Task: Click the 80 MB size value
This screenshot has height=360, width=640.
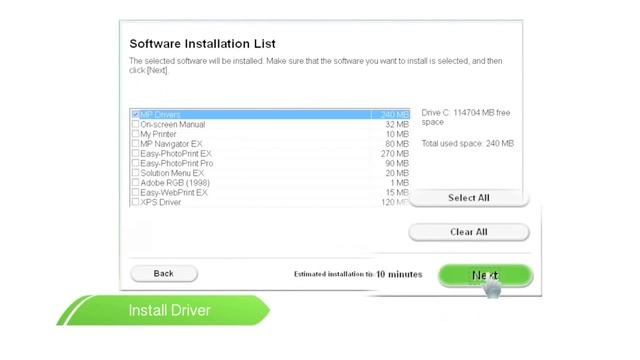Action: coord(397,144)
